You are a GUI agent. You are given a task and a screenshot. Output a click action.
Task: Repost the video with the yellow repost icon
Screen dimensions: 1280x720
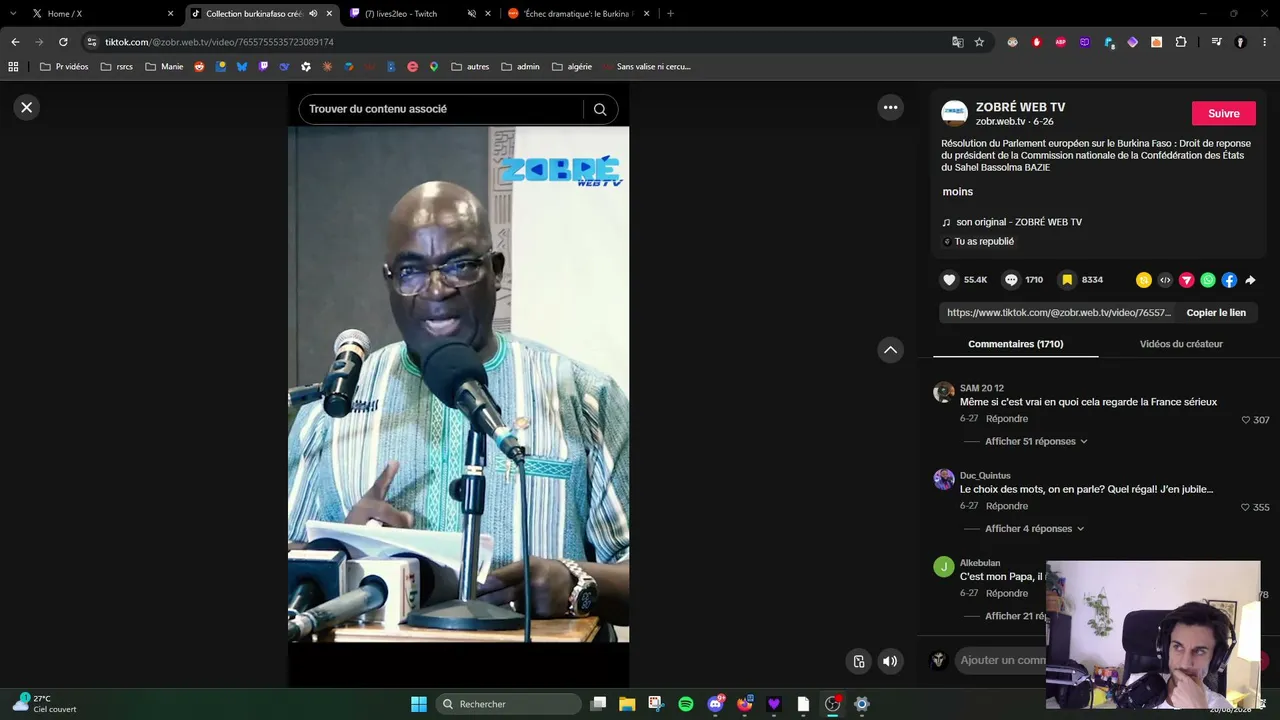(x=1143, y=280)
